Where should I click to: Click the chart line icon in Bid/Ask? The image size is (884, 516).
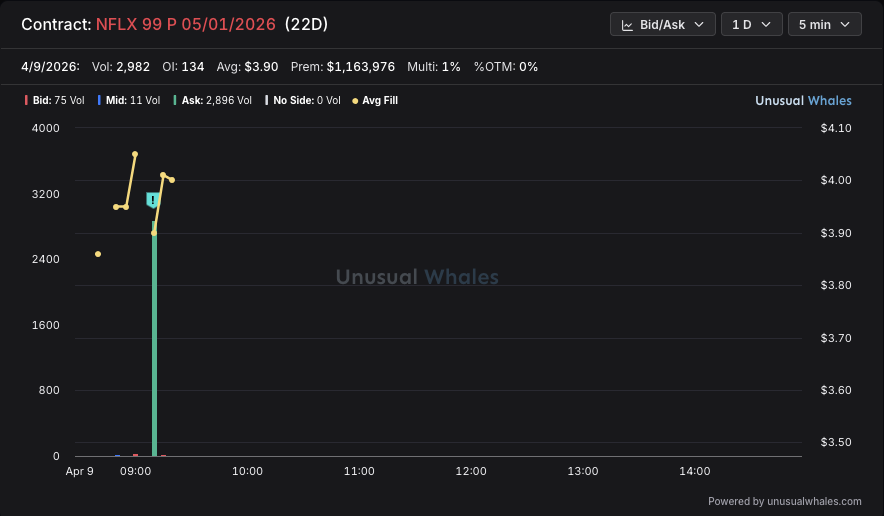coord(627,25)
